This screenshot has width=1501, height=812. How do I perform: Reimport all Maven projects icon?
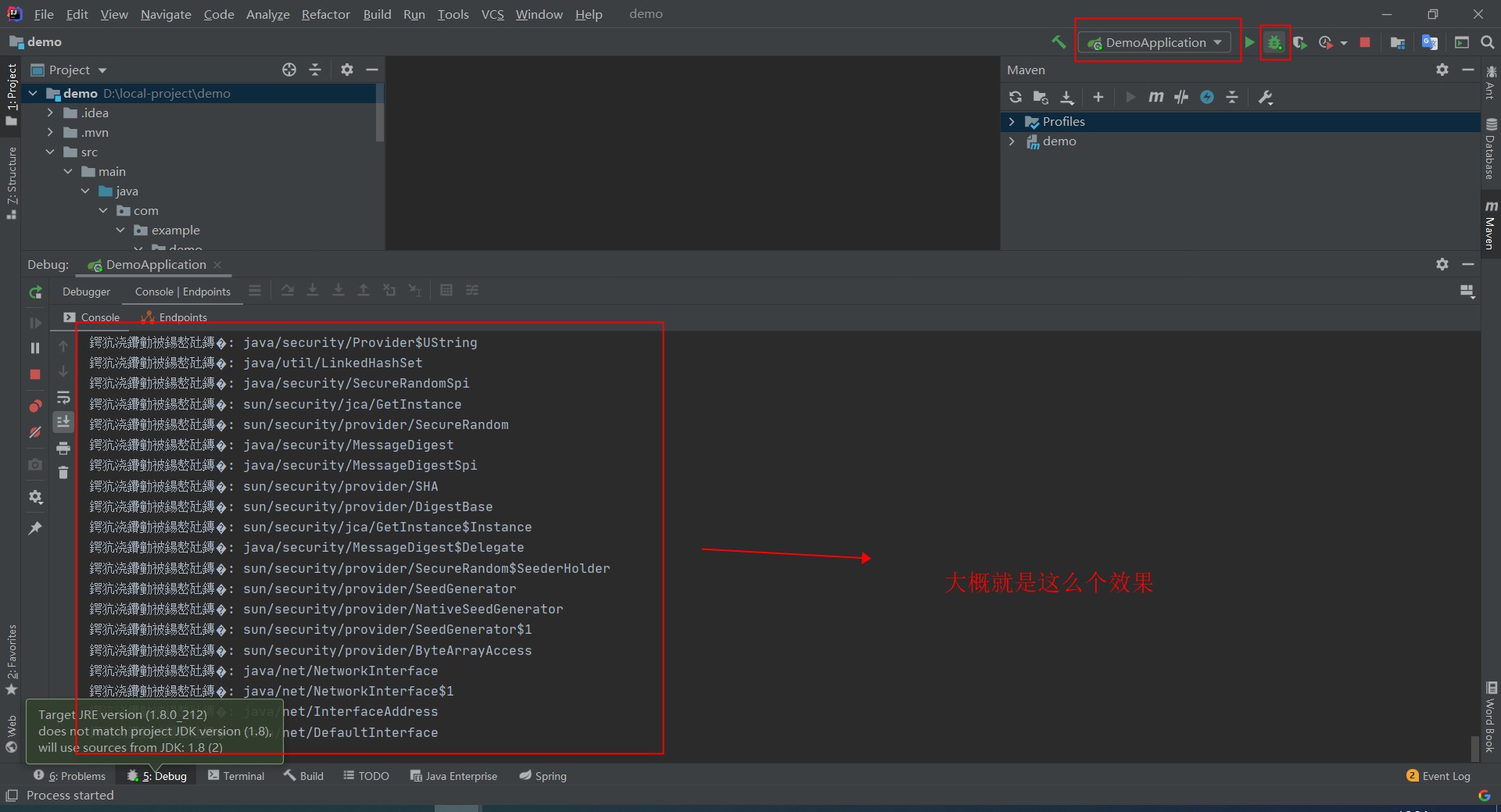point(1016,97)
